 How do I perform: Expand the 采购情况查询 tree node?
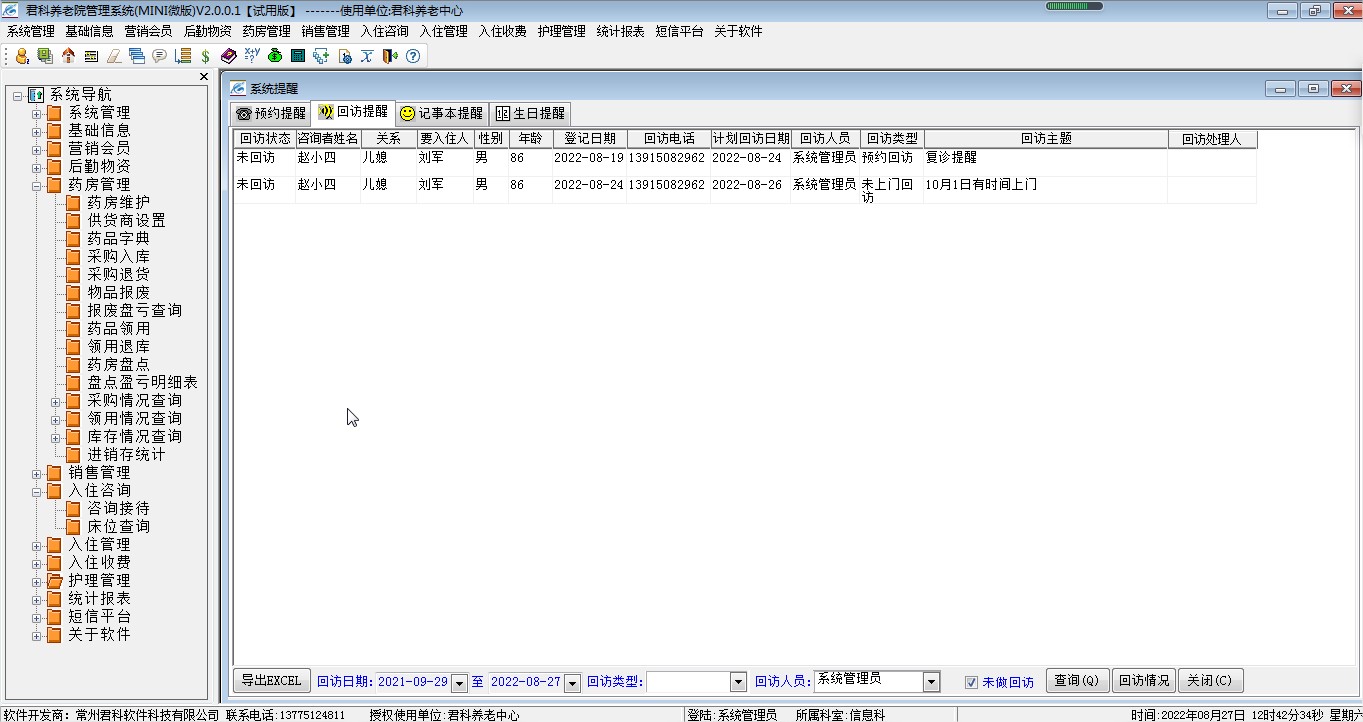coord(56,401)
